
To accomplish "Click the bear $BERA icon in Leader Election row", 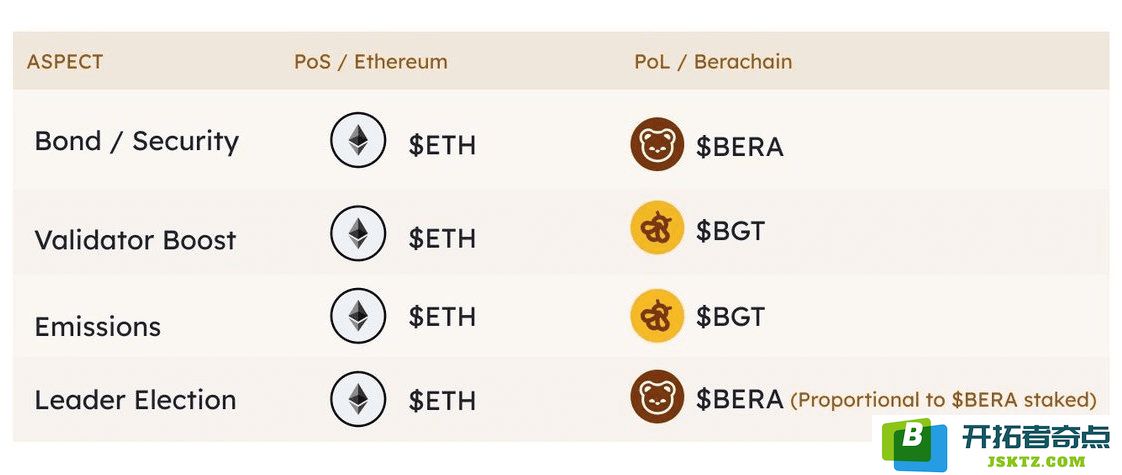I will pos(657,397).
